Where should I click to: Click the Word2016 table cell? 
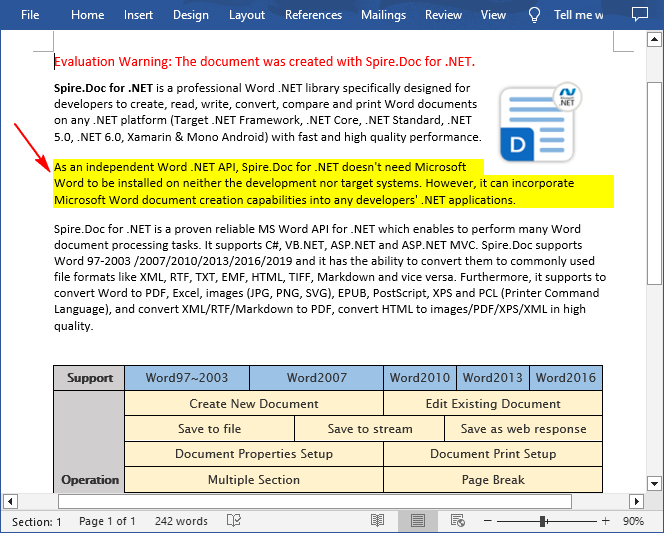(x=566, y=378)
